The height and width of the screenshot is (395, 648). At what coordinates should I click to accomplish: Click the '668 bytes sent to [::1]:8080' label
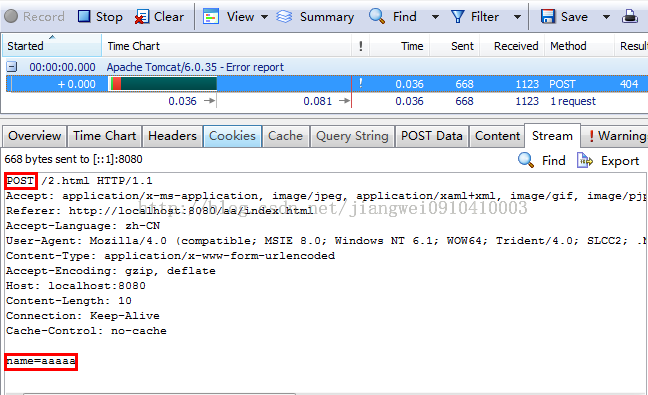pyautogui.click(x=74, y=159)
